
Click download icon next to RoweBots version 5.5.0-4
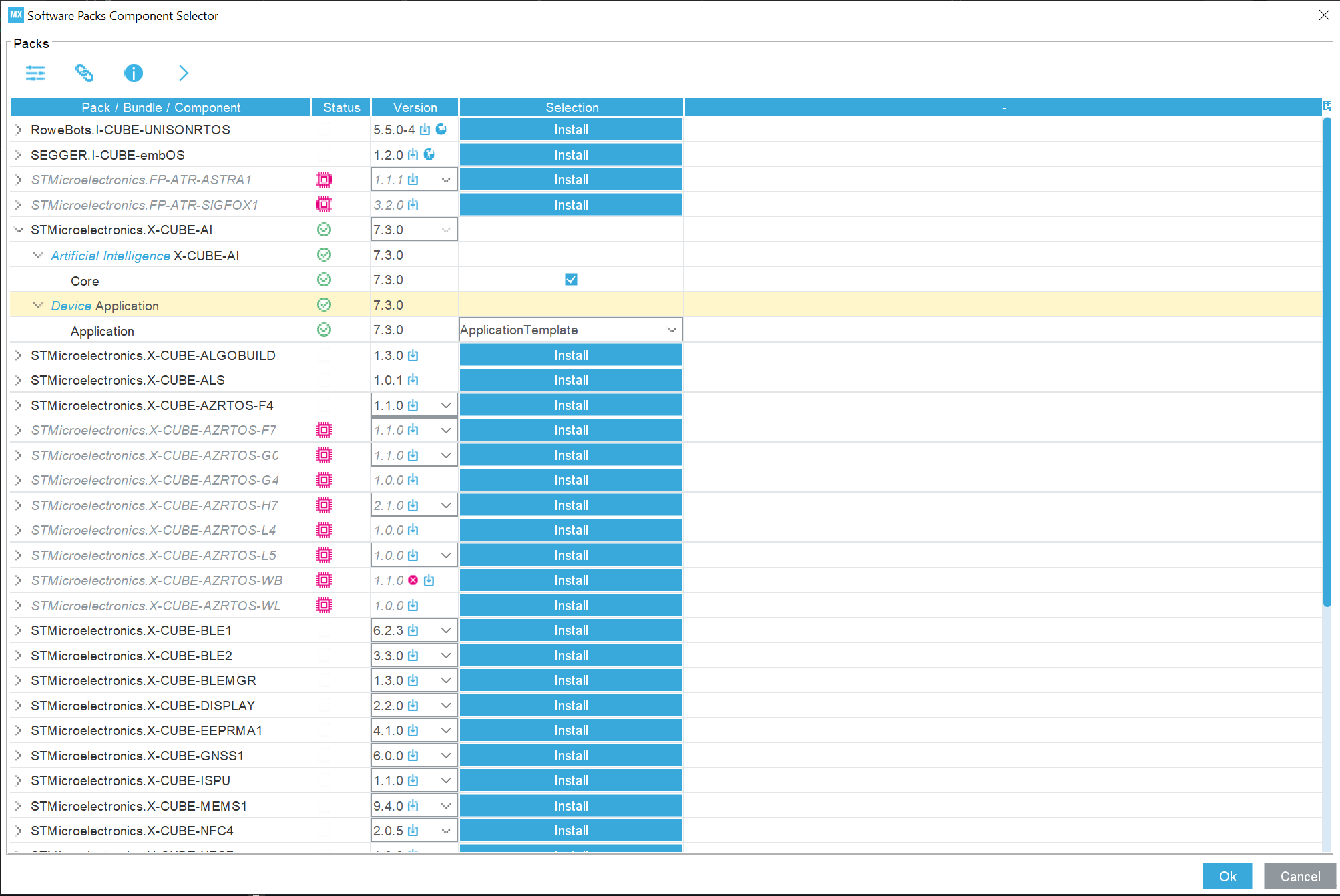425,130
